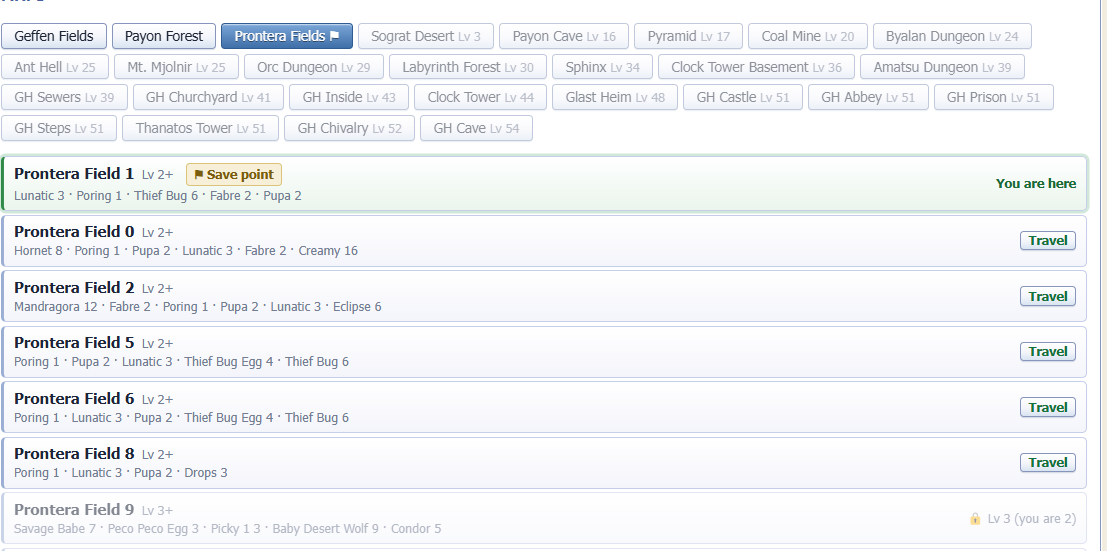Select Clock Tower Basement Lv 36 tab
The image size is (1107, 551).
757,67
